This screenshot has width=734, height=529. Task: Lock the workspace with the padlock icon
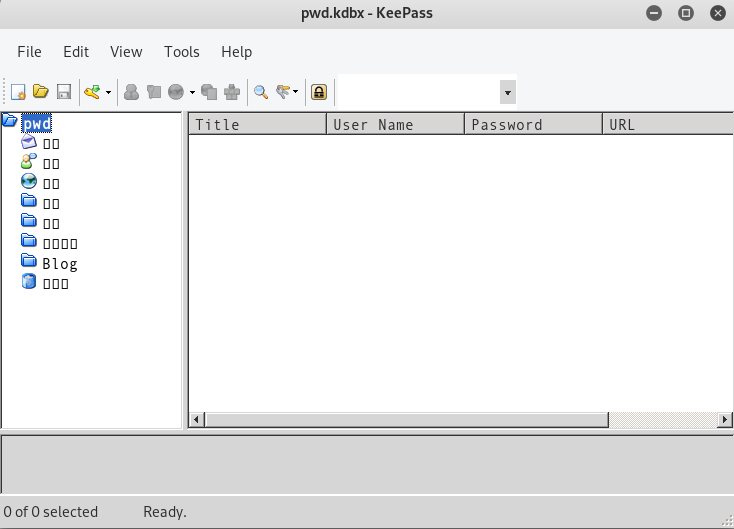click(x=319, y=92)
